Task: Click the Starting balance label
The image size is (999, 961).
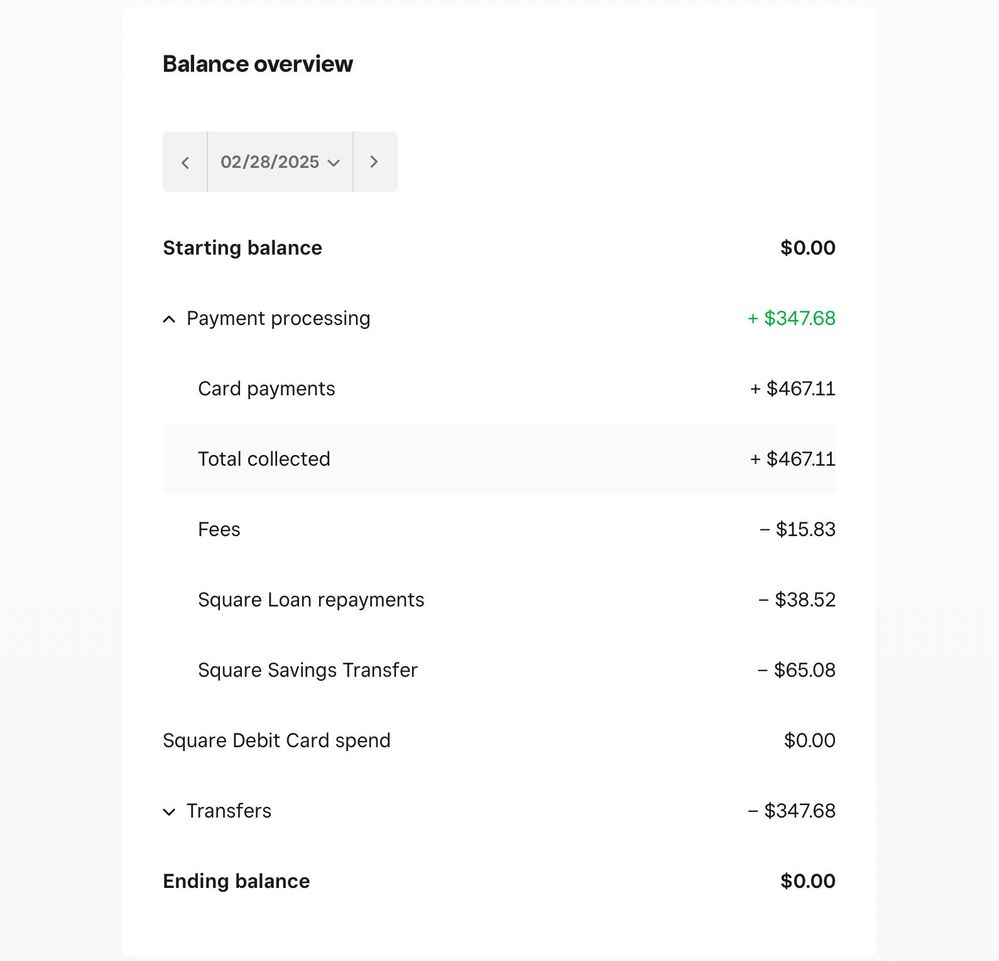Action: (242, 248)
